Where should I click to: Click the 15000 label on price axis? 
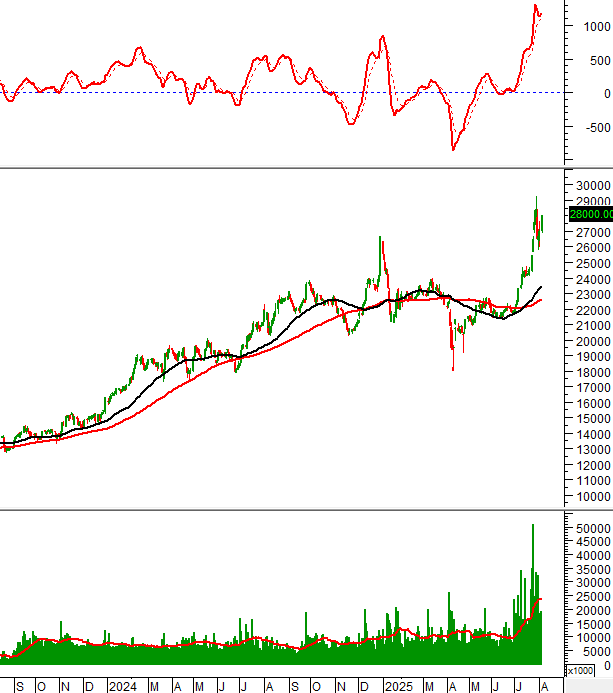(x=594, y=419)
